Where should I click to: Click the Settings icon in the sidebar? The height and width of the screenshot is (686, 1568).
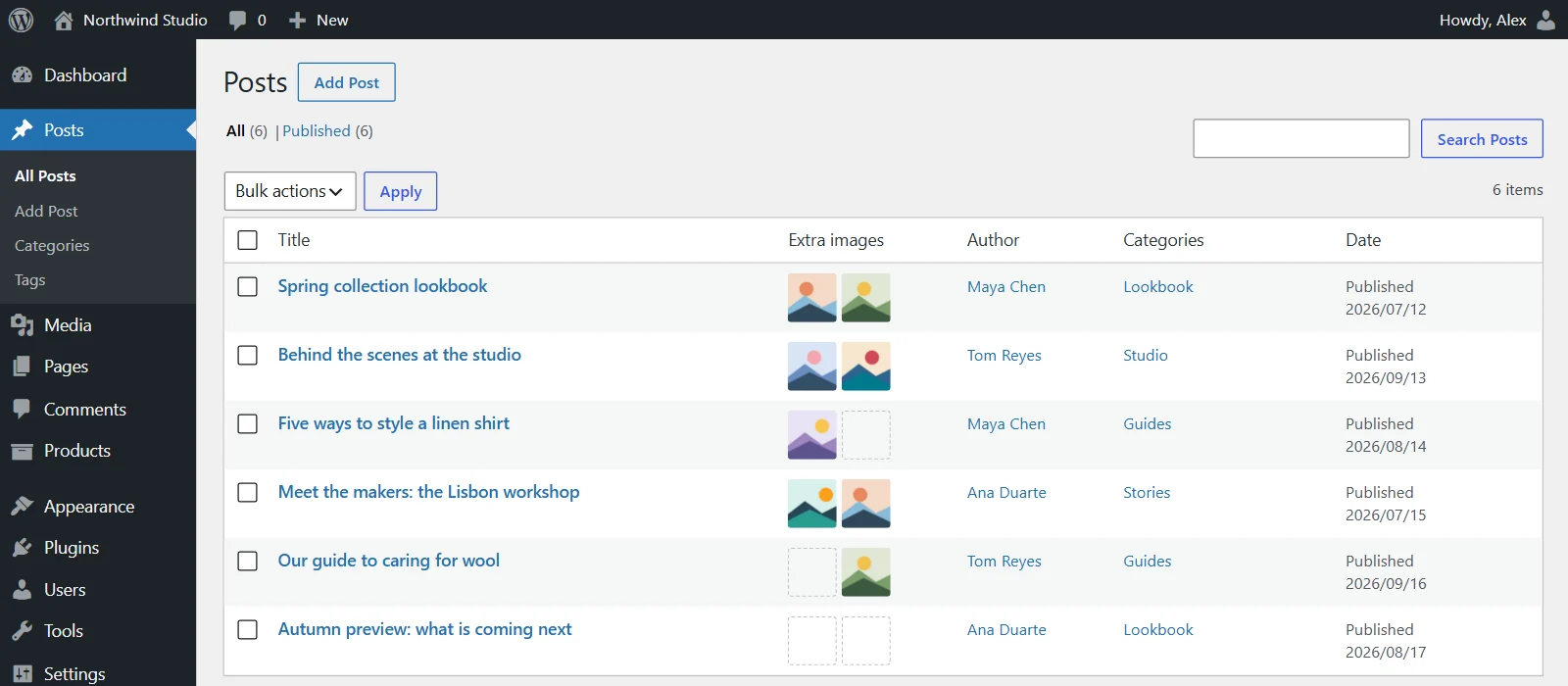22,673
